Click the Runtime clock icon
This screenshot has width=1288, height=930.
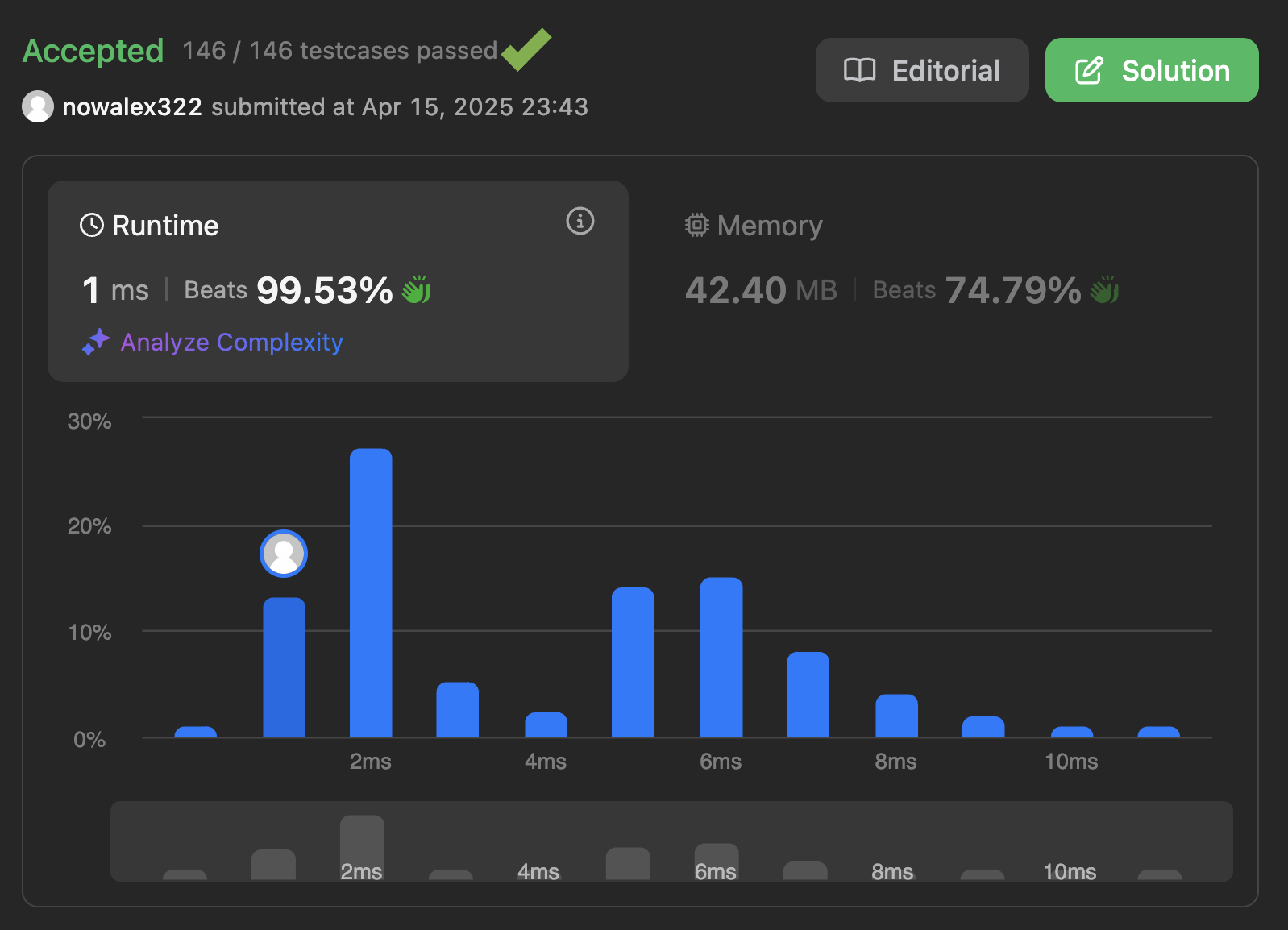coord(92,225)
